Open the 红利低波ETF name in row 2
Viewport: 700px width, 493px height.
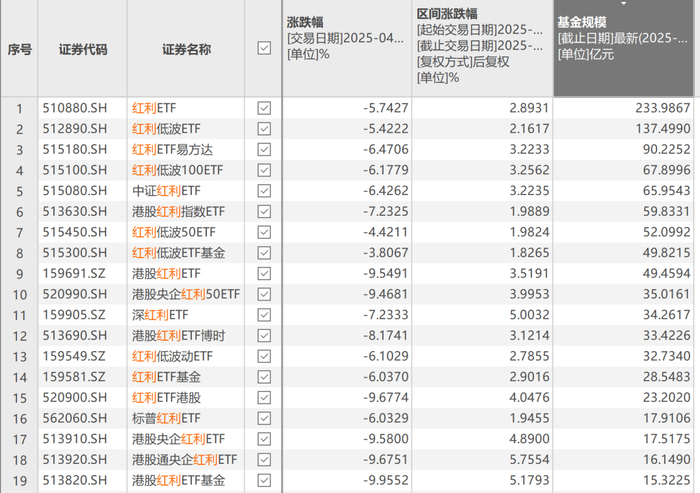click(x=166, y=129)
